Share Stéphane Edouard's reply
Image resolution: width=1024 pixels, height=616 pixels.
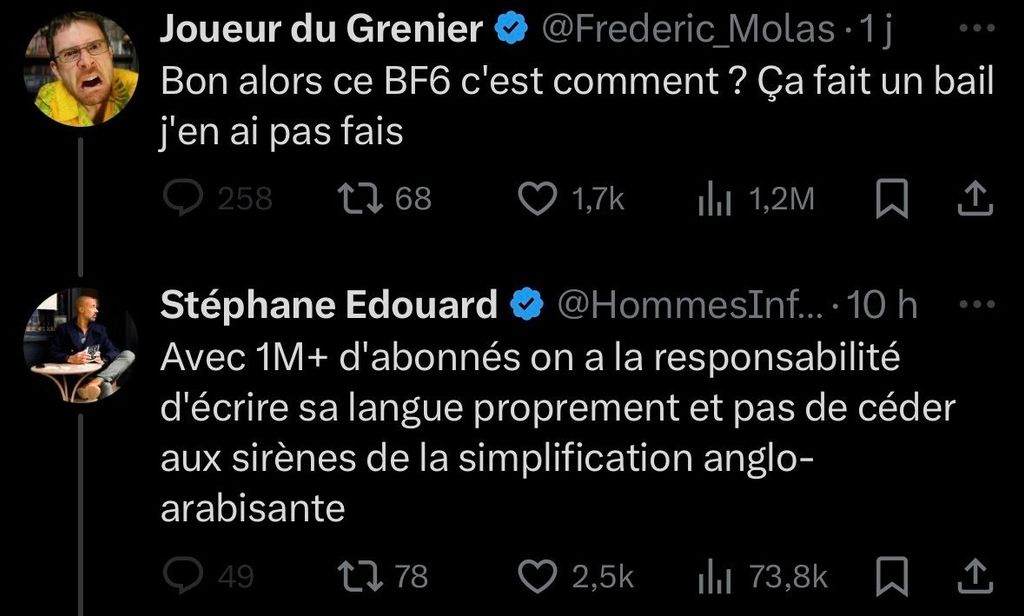coord(975,576)
